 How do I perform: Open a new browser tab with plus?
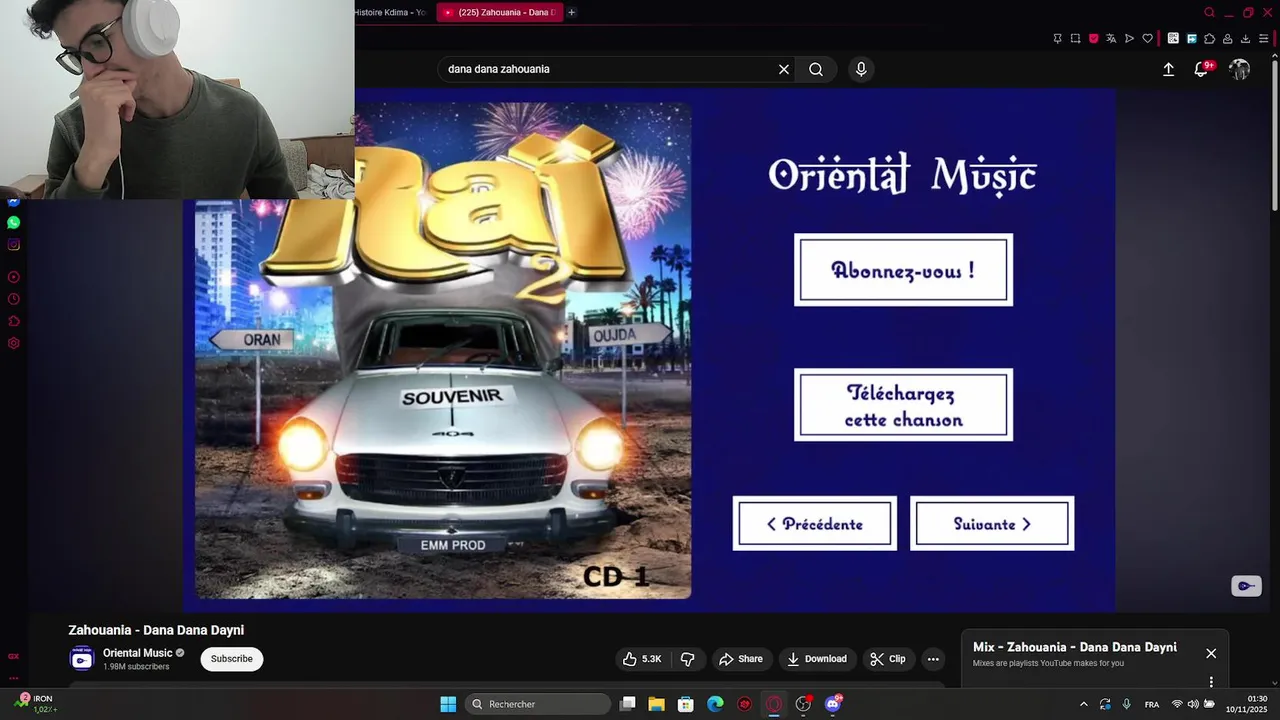tap(572, 12)
